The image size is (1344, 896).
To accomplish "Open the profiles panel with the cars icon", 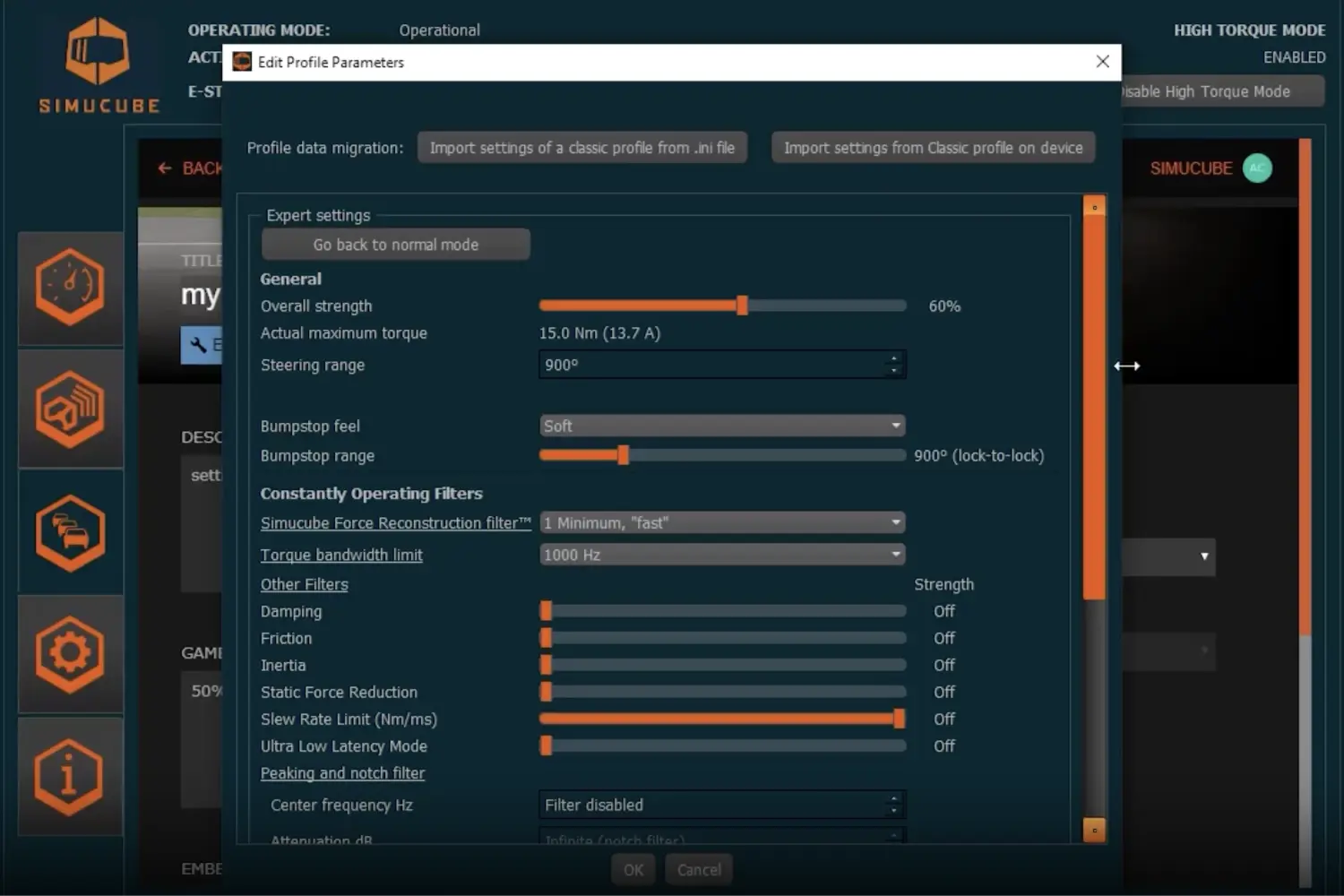I will pos(70,531).
